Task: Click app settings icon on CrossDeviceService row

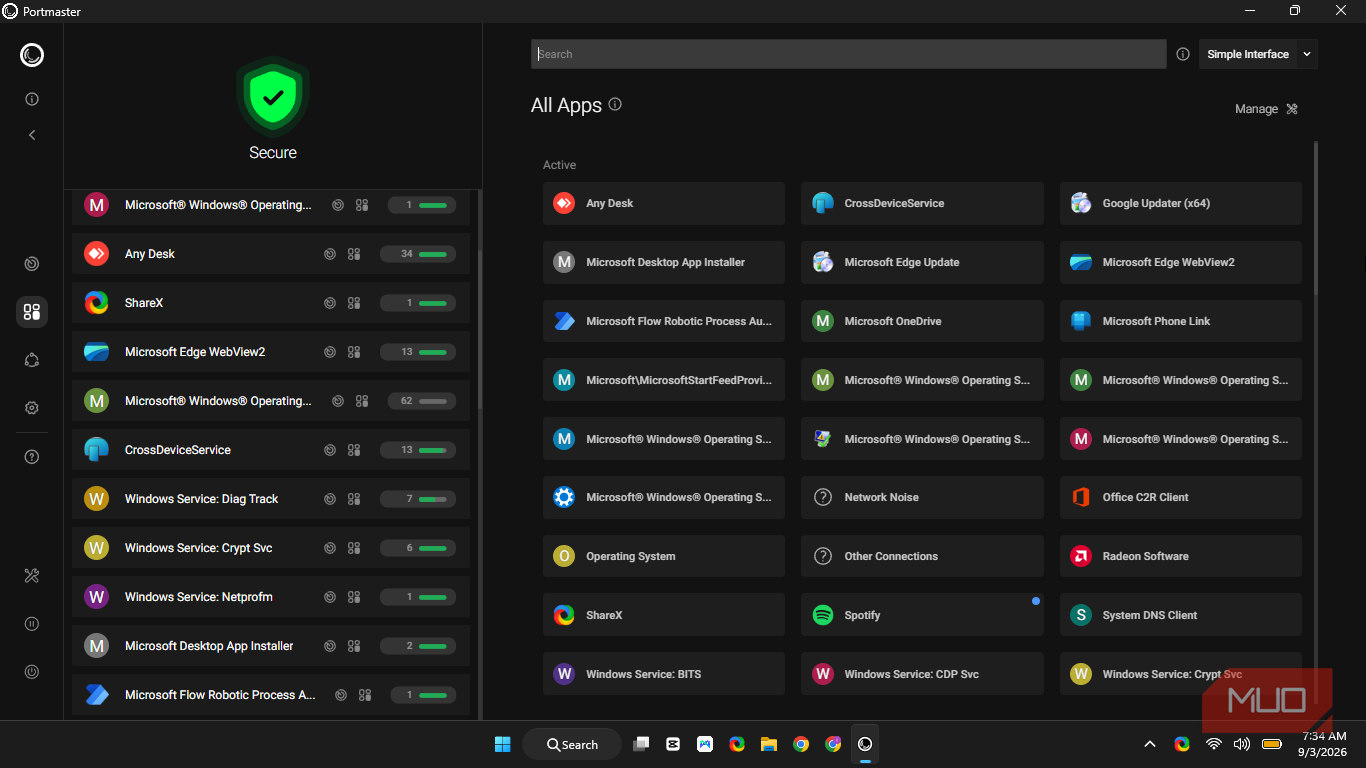Action: tap(354, 450)
